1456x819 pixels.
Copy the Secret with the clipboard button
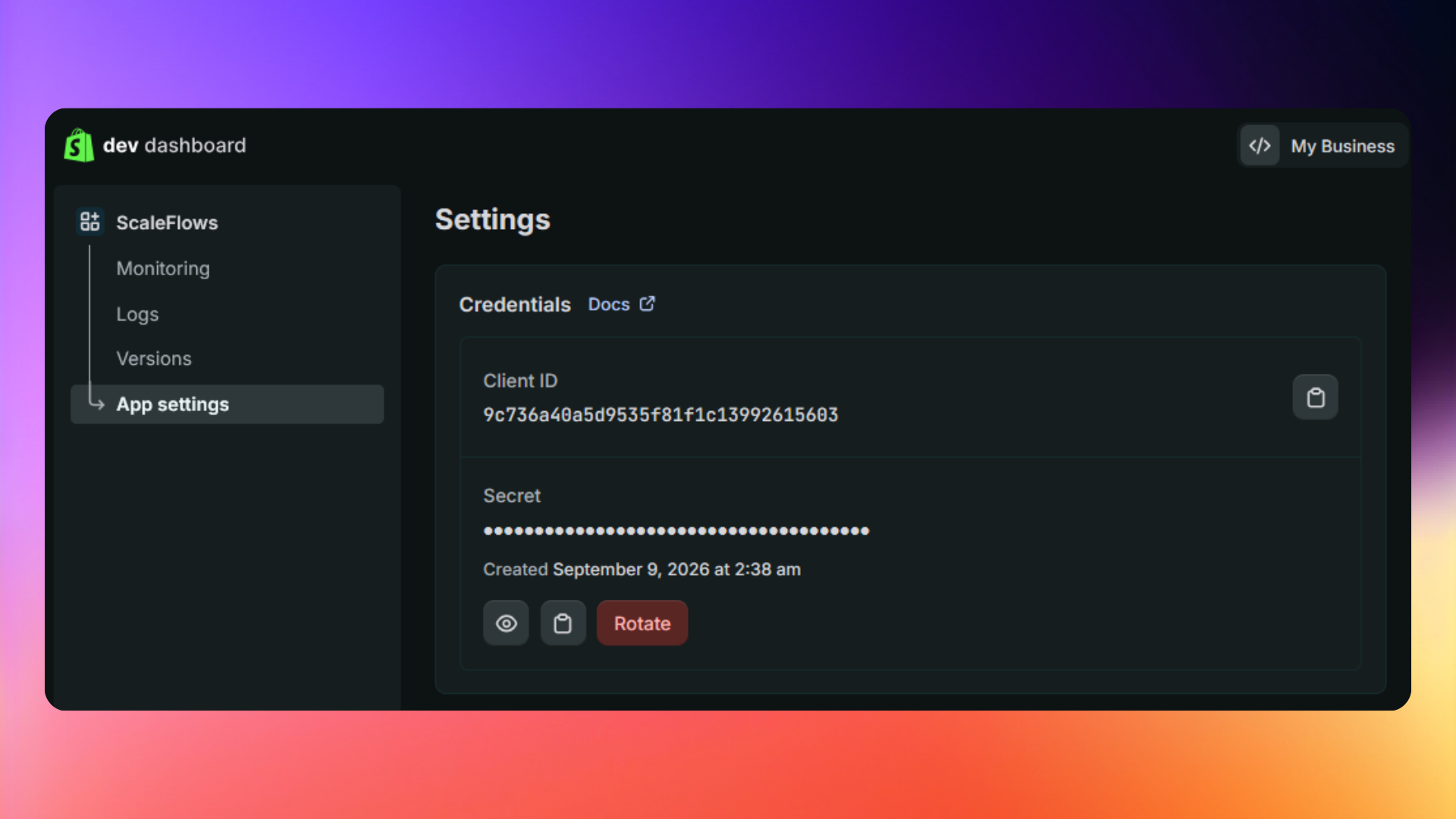(563, 623)
